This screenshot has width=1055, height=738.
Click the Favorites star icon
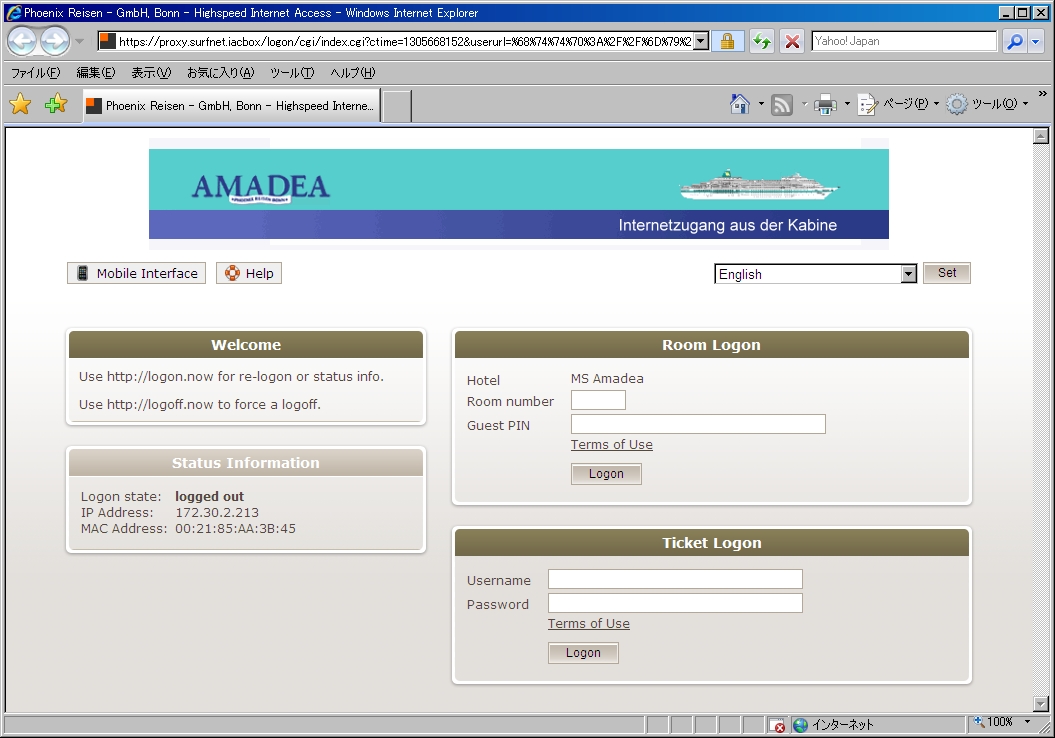(x=20, y=104)
